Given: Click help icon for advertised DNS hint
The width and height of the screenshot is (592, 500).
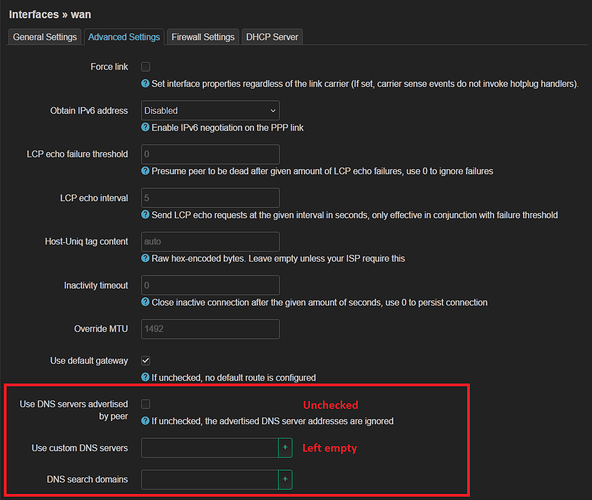Looking at the screenshot, I should click(x=145, y=420).
